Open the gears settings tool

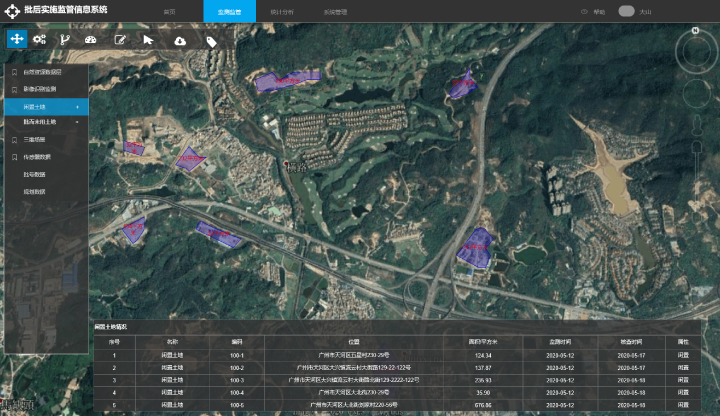pyautogui.click(x=40, y=39)
